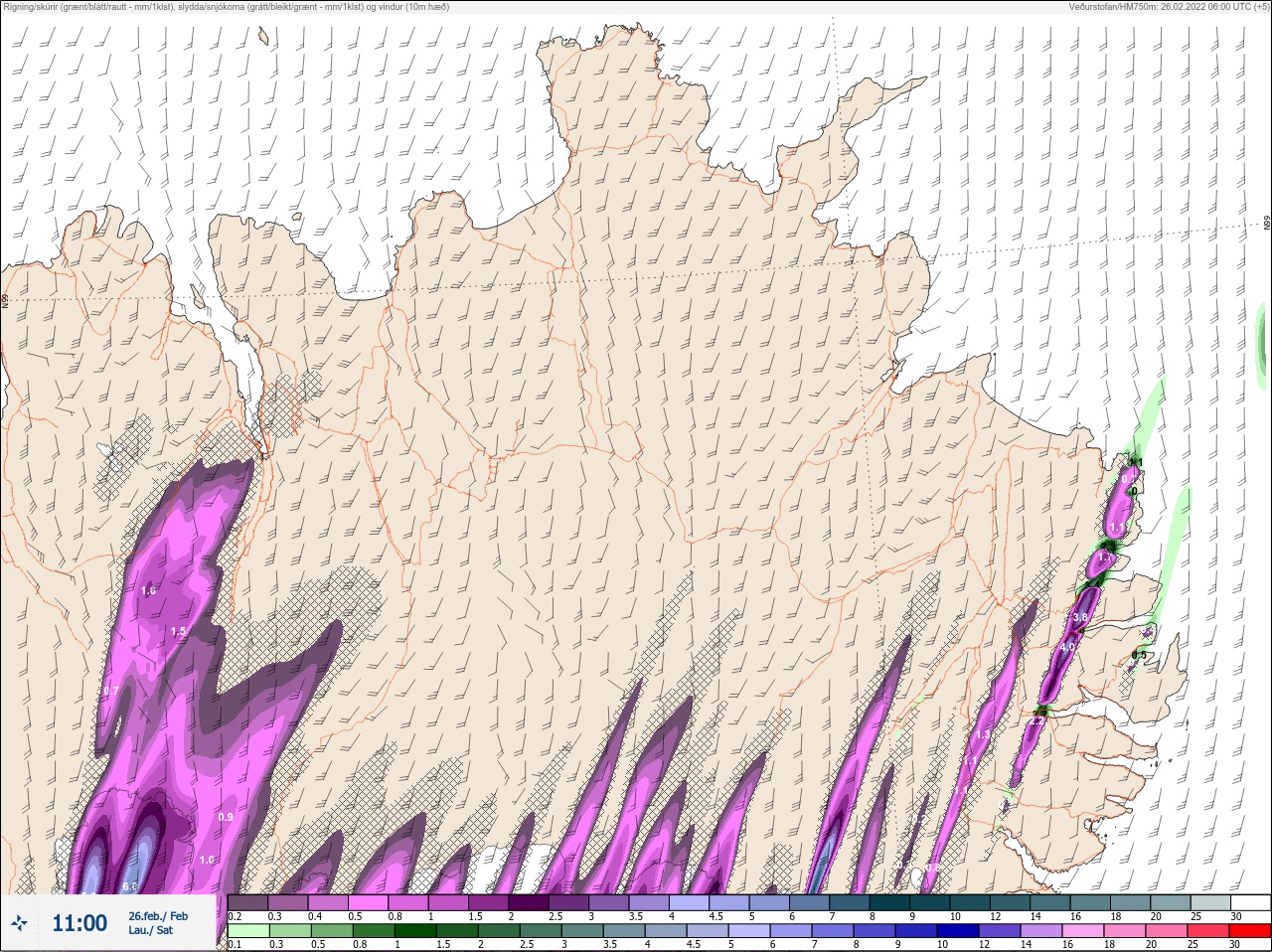Screen dimensions: 1272x952
Task: Select the date text '26.feb./ Feb'
Action: (158, 915)
